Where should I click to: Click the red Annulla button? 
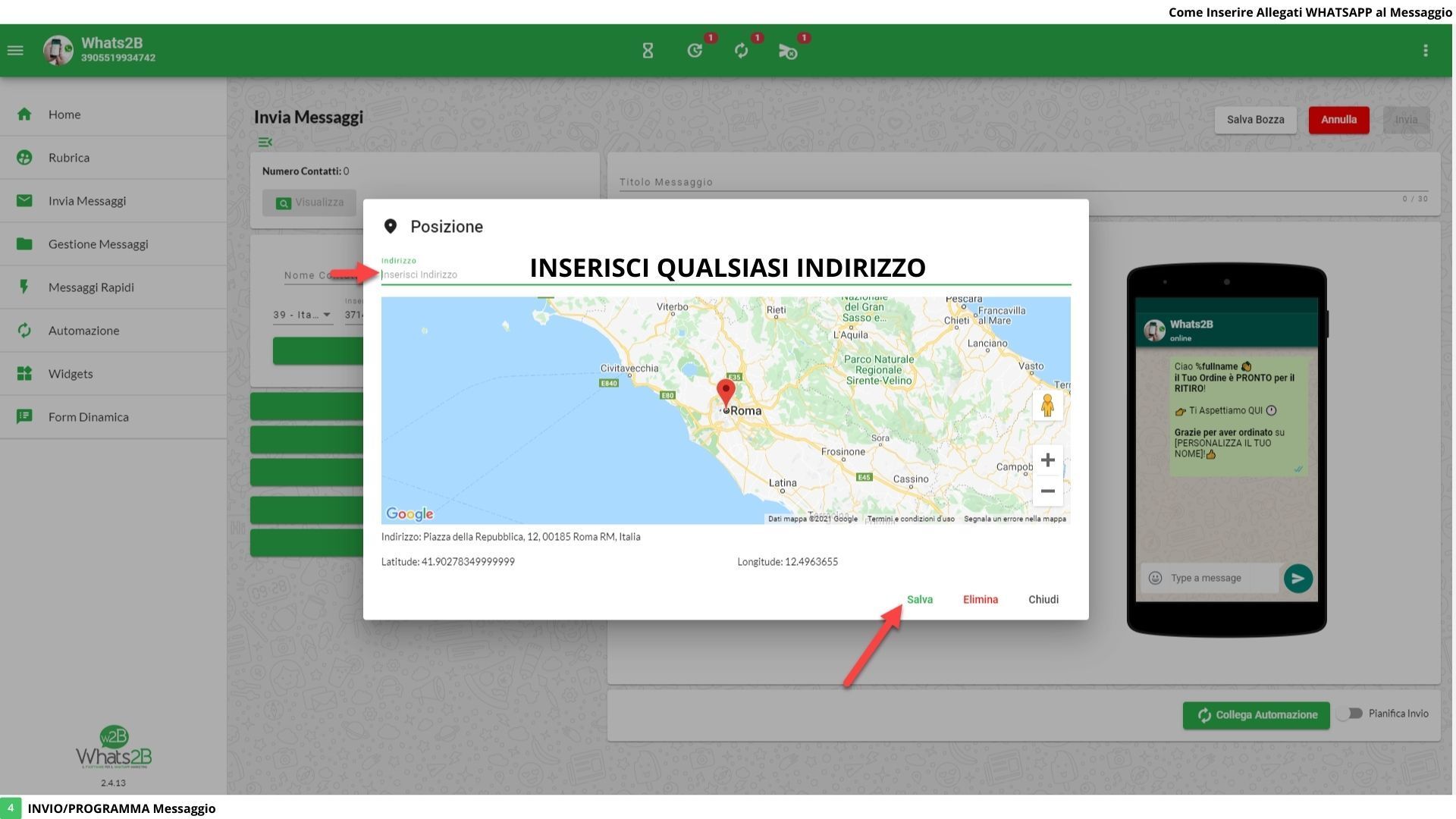(1339, 120)
